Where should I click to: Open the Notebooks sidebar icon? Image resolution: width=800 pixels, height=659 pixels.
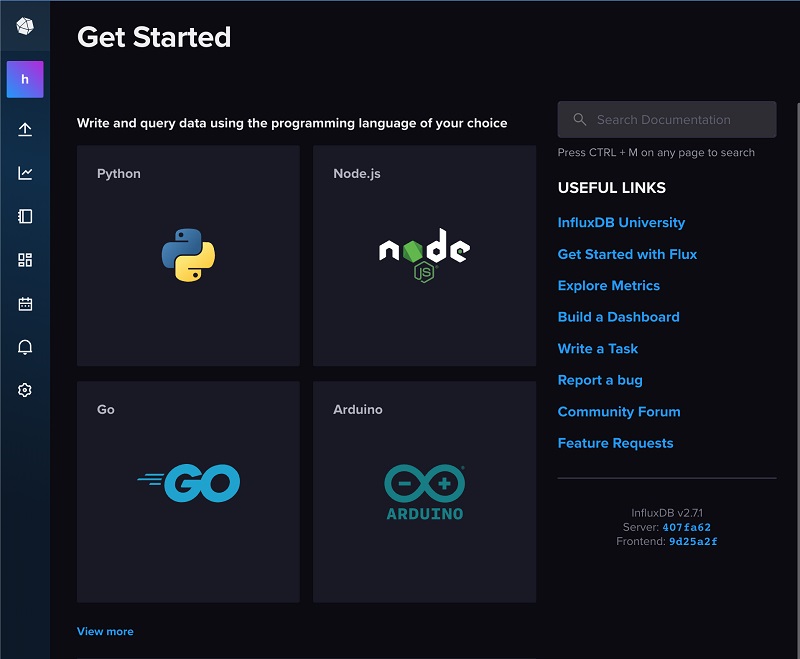[24, 216]
